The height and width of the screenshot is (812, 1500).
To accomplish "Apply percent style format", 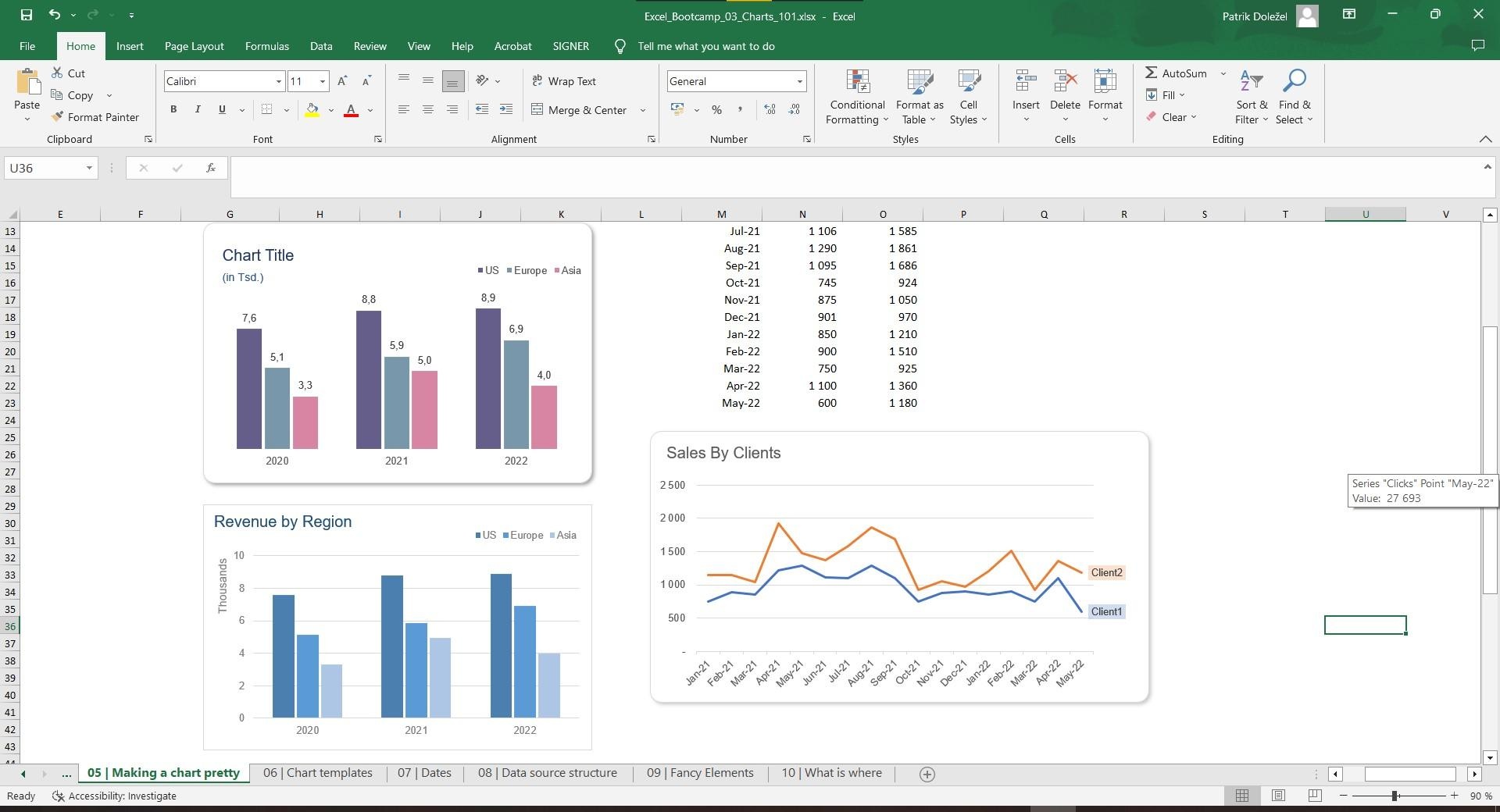I will coord(716,110).
